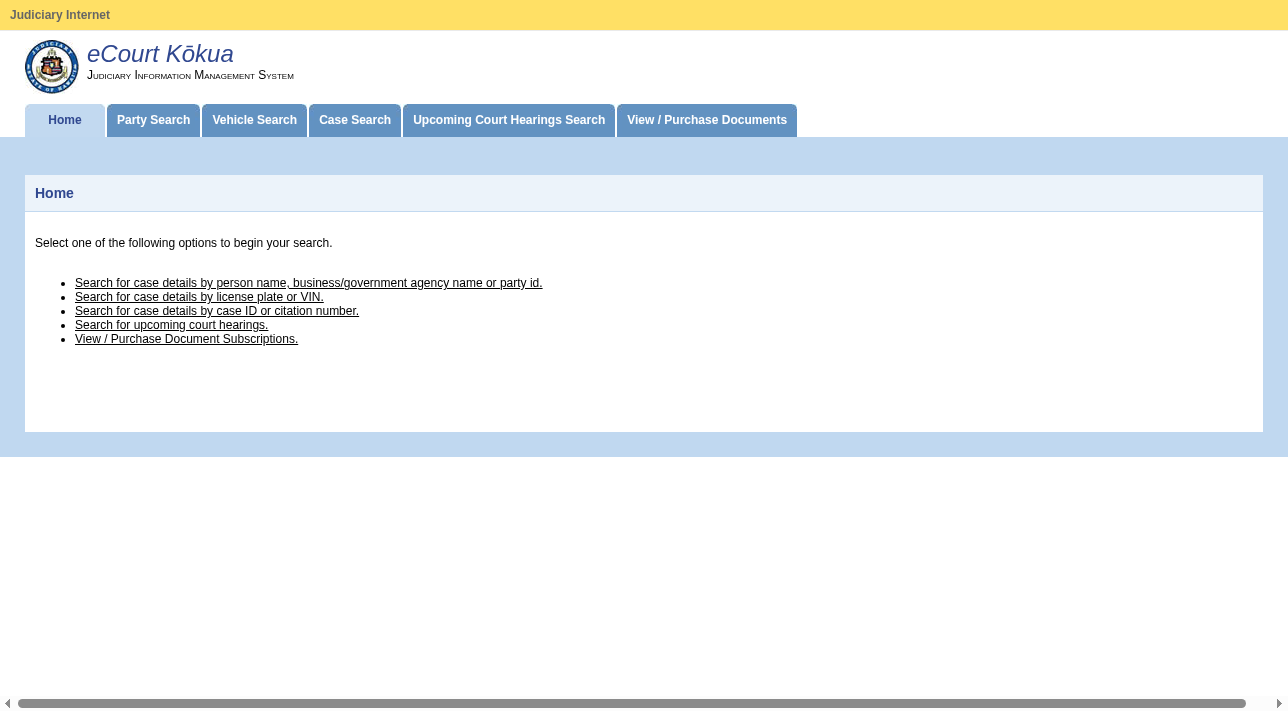The width and height of the screenshot is (1288, 711).
Task: Switch to the Party Search tab
Action: point(153,120)
